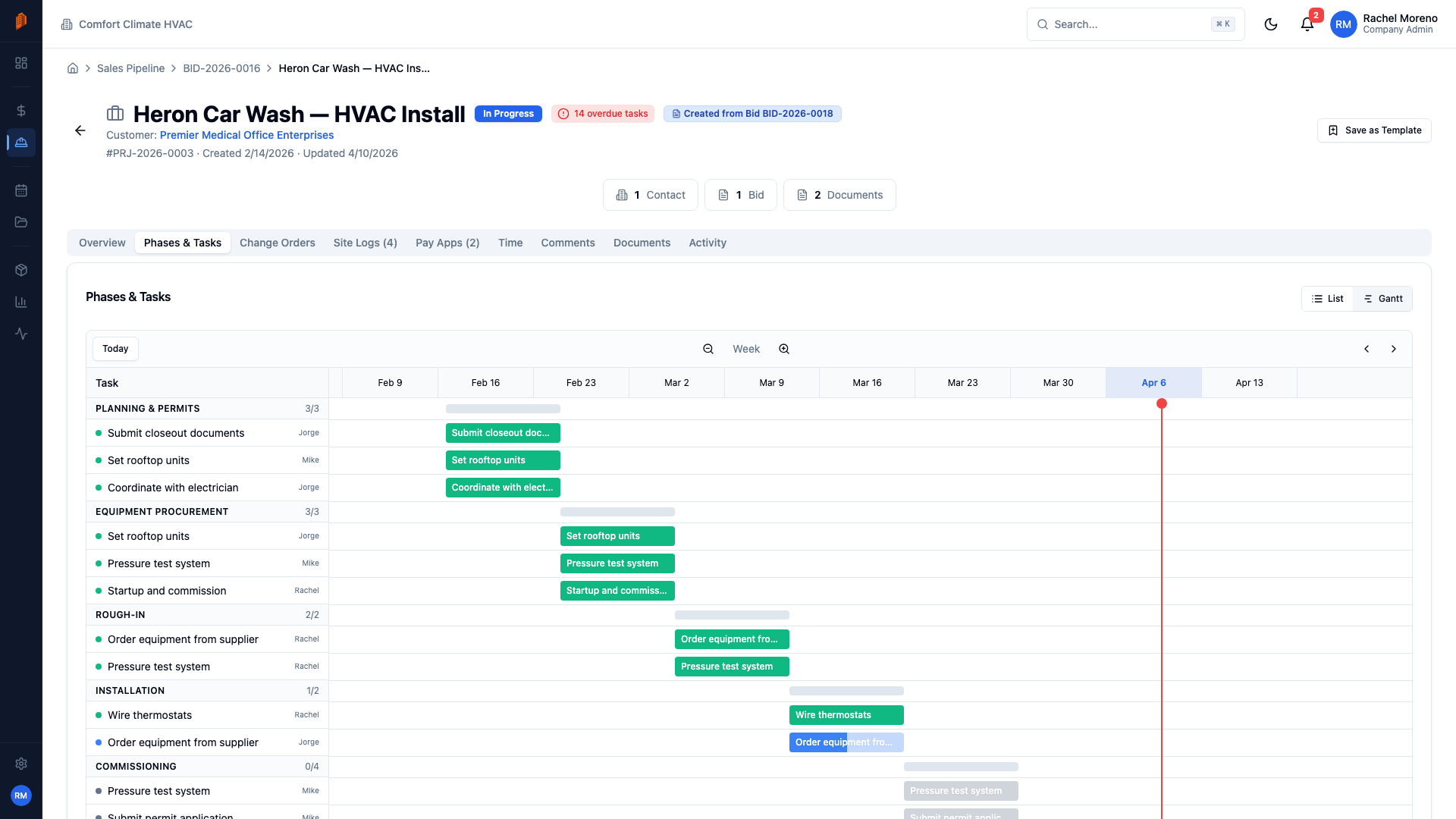Switch view to List mode

pyautogui.click(x=1327, y=298)
